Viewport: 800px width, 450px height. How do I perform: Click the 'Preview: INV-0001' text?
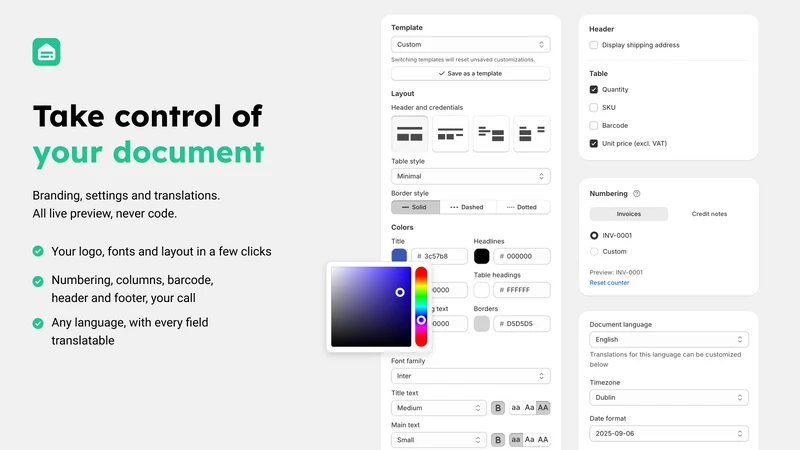616,272
